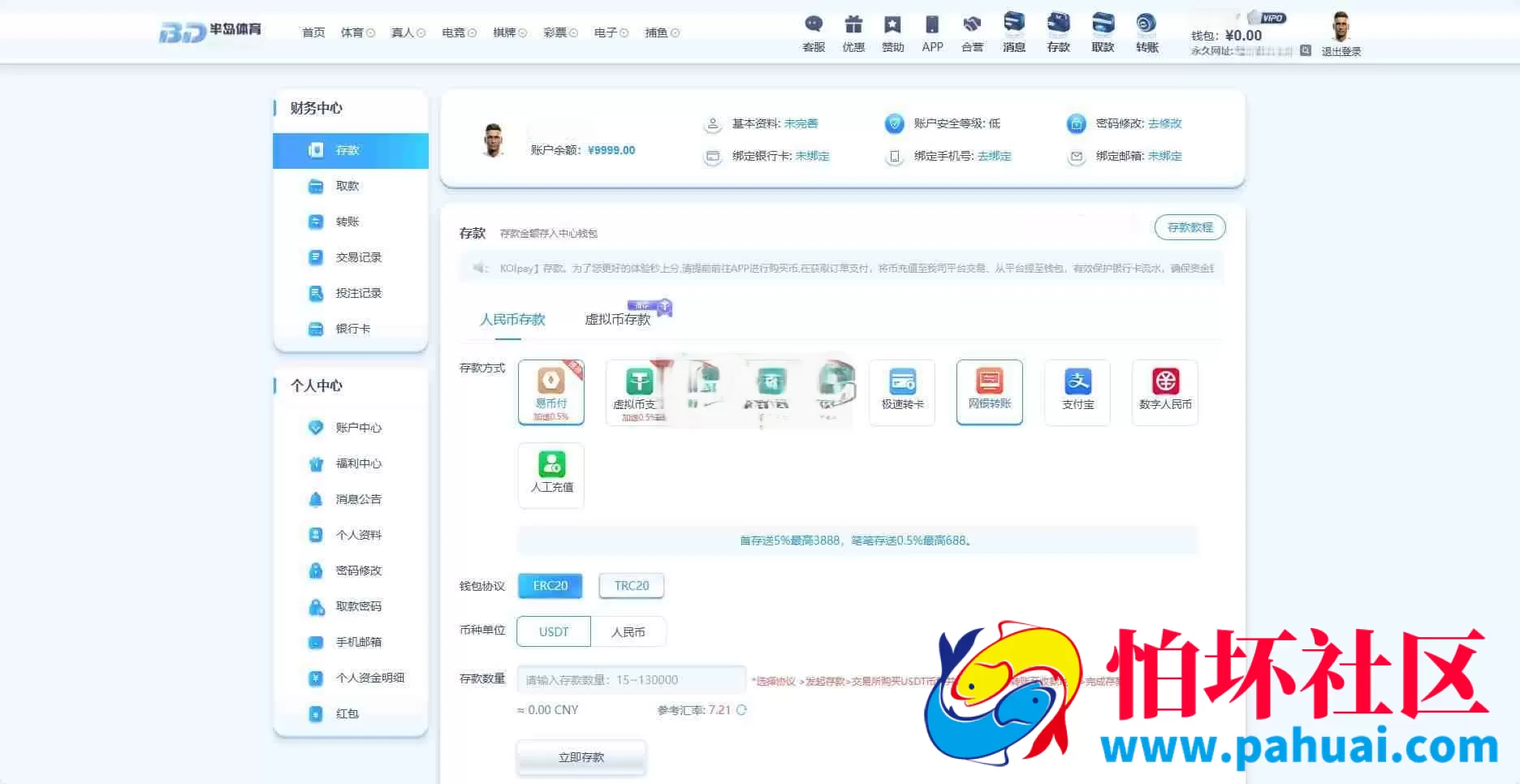1520x784 pixels.
Task: Choose USDT as currency unit
Action: (554, 631)
